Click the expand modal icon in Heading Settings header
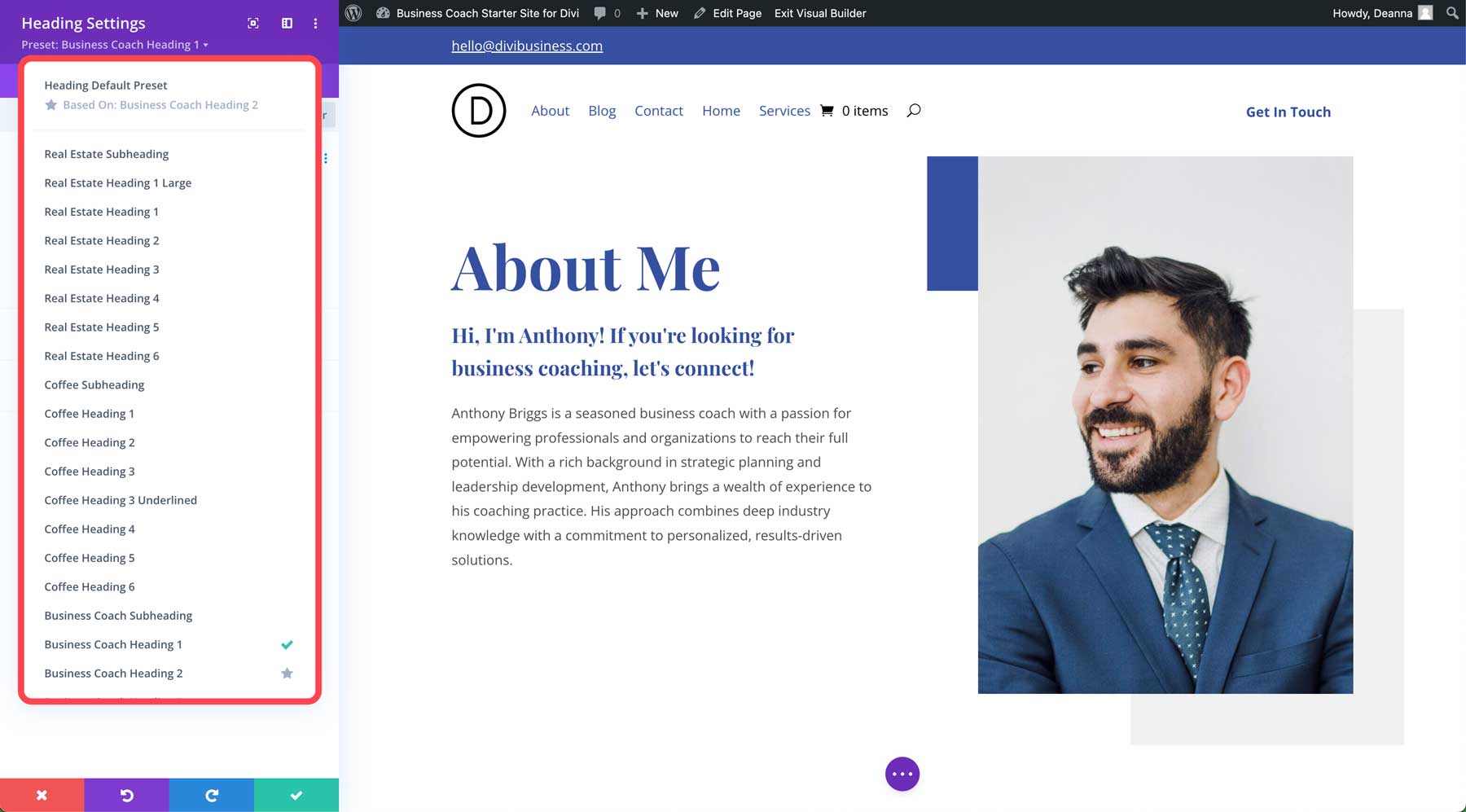The width and height of the screenshot is (1466, 812). point(252,23)
